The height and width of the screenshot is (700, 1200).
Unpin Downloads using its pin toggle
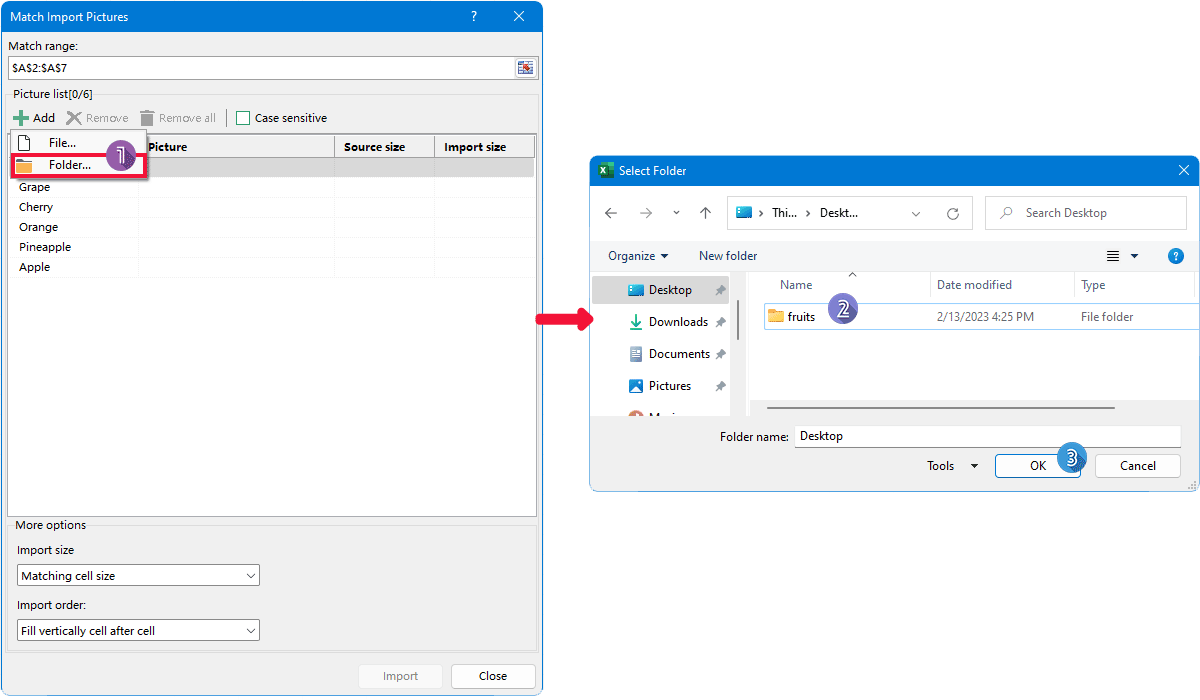pyautogui.click(x=723, y=322)
